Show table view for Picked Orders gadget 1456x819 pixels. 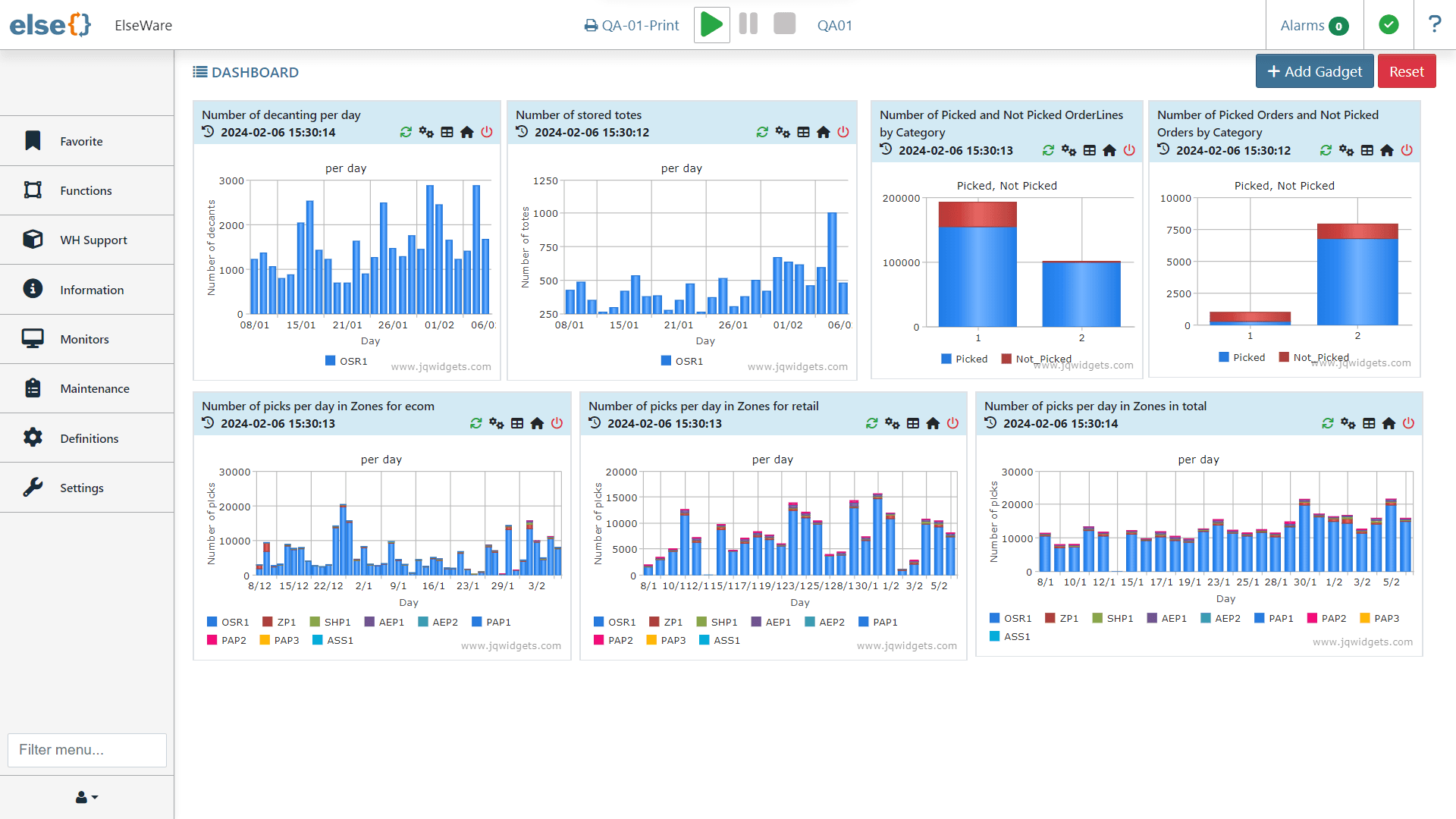pos(1367,150)
